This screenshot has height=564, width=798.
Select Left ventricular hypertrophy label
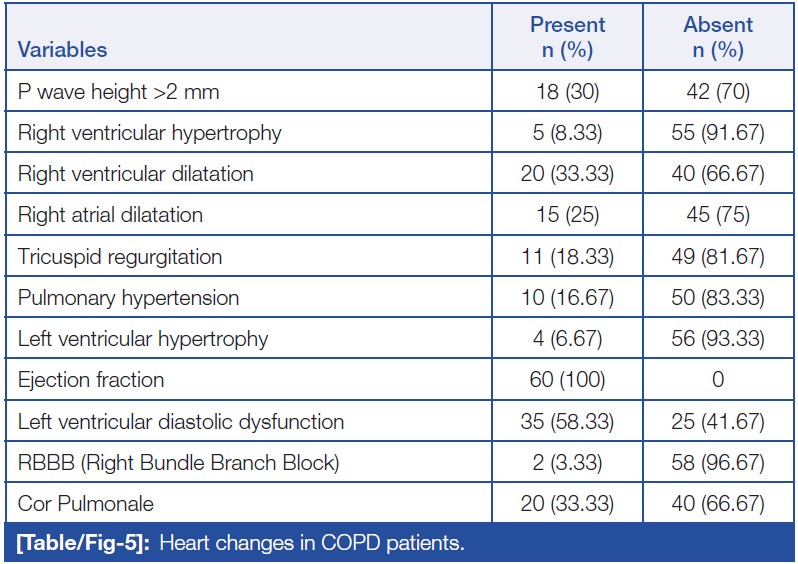143,339
